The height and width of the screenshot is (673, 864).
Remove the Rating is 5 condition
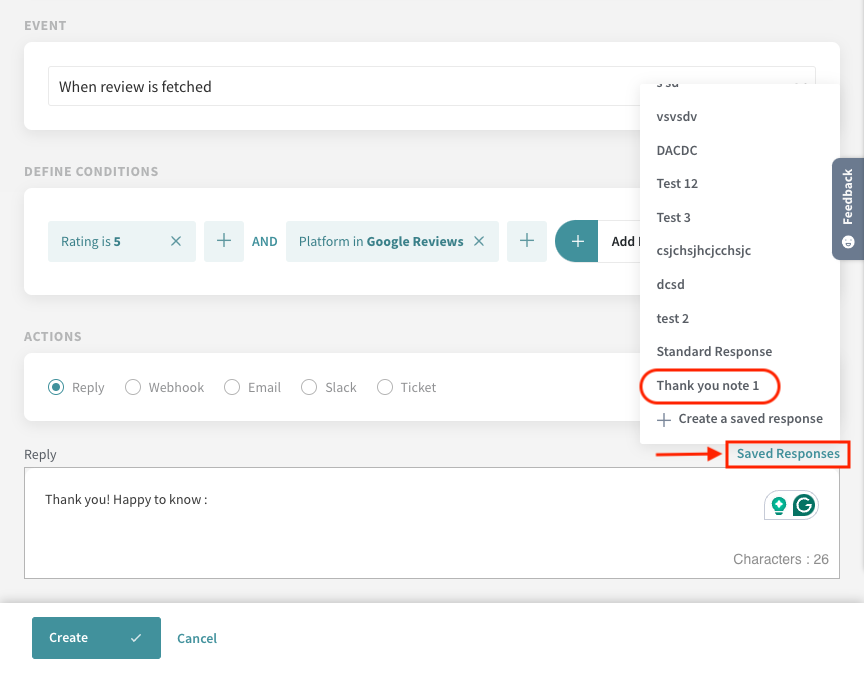pos(176,241)
